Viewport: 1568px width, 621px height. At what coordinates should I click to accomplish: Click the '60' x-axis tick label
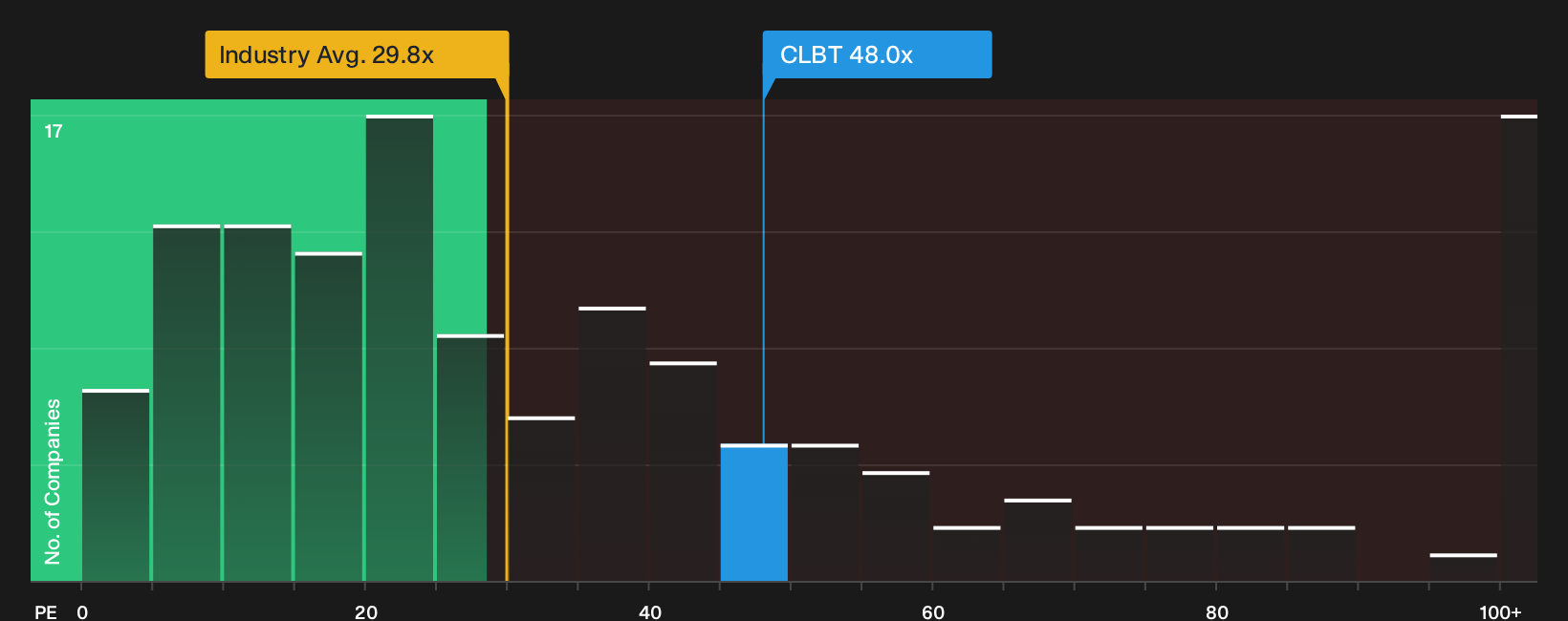[x=933, y=611]
